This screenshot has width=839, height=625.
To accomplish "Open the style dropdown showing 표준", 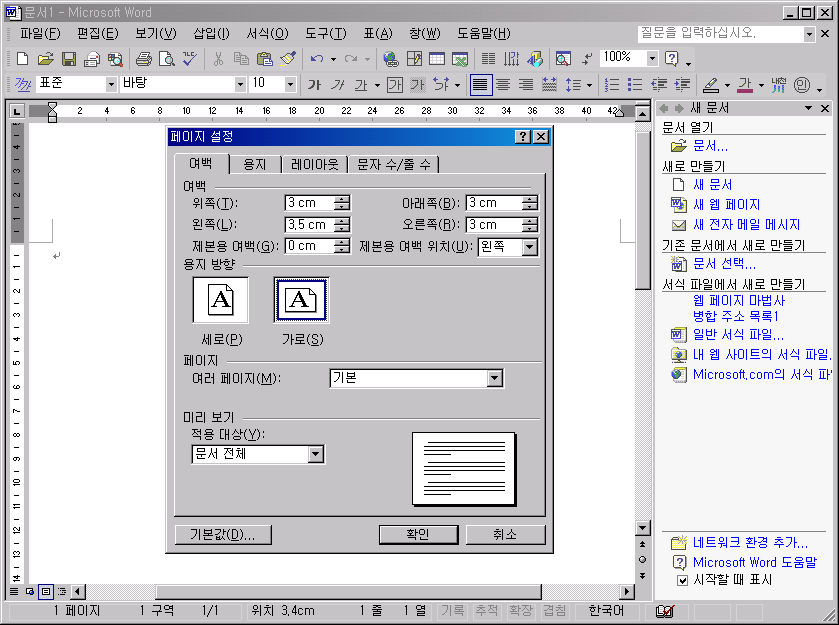I will pos(111,84).
